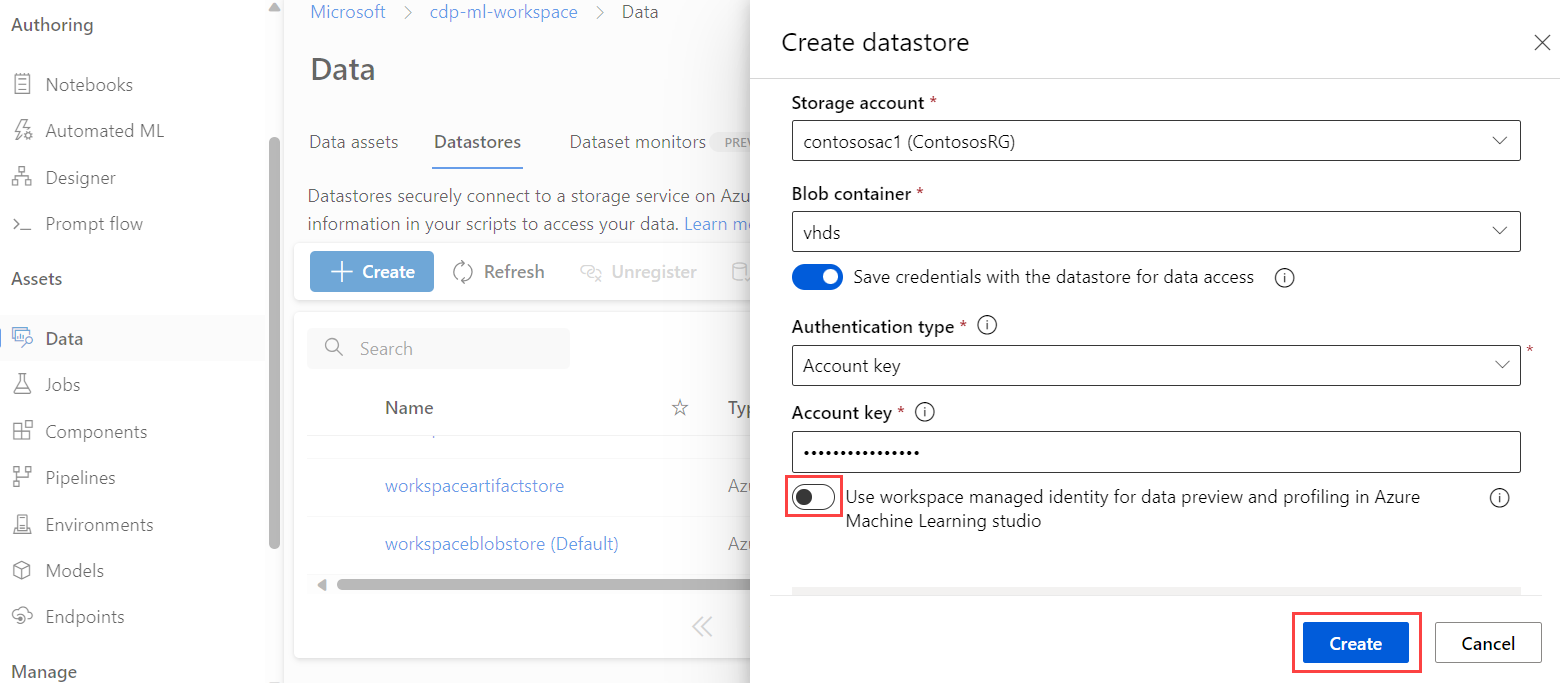
Task: Show info for Save credentials option
Action: (1285, 278)
